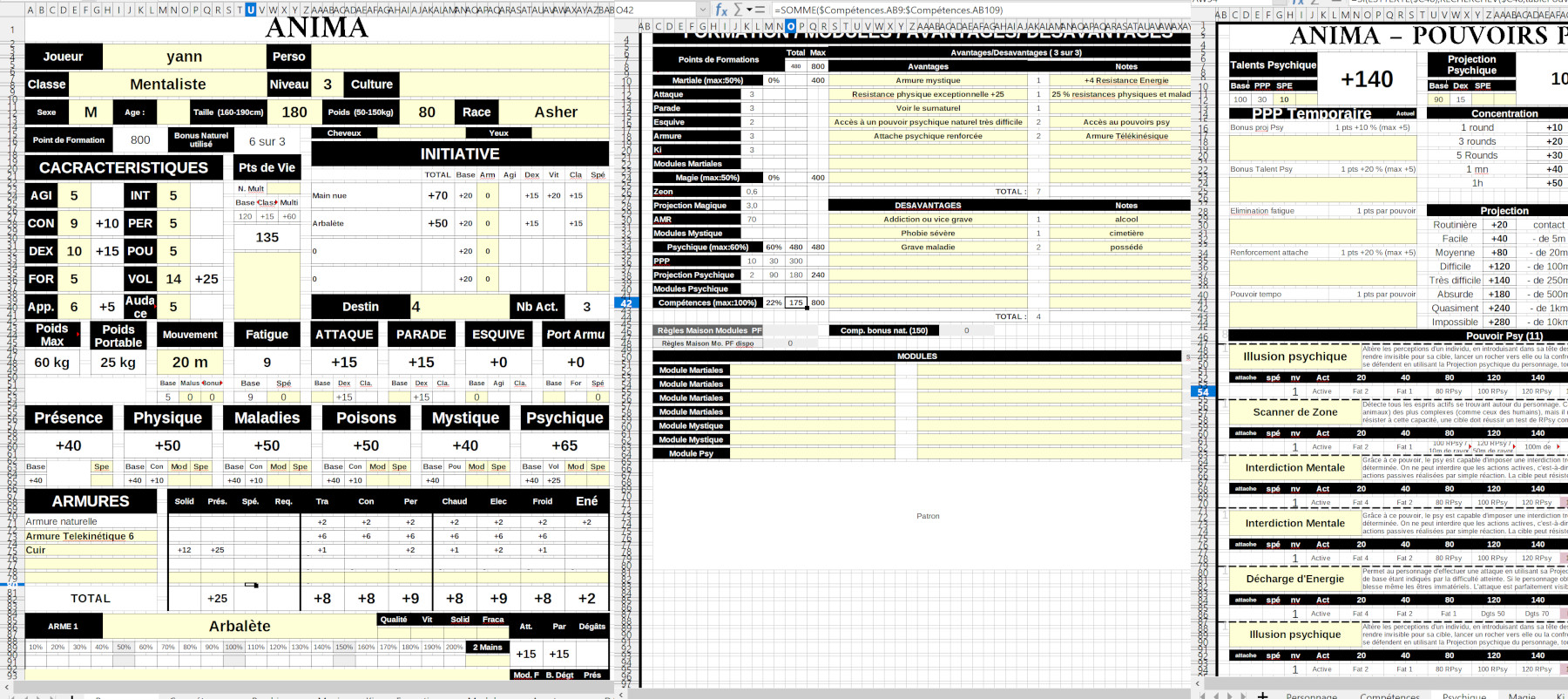Select highlighted column header U in left window
This screenshot has height=699, width=1568.
coord(251,10)
